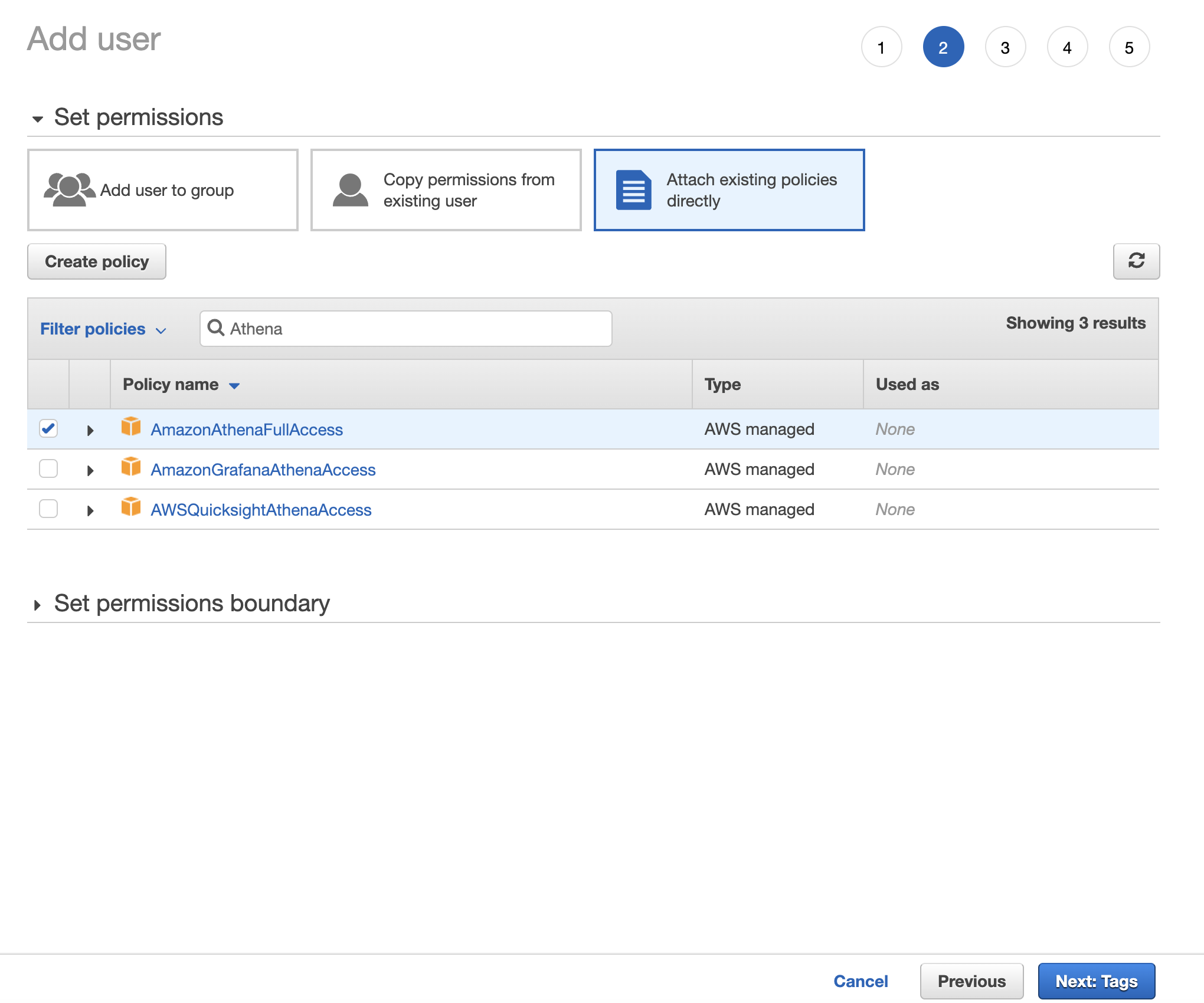Choose Add user to group option
This screenshot has width=1204, height=1003.
tap(163, 190)
